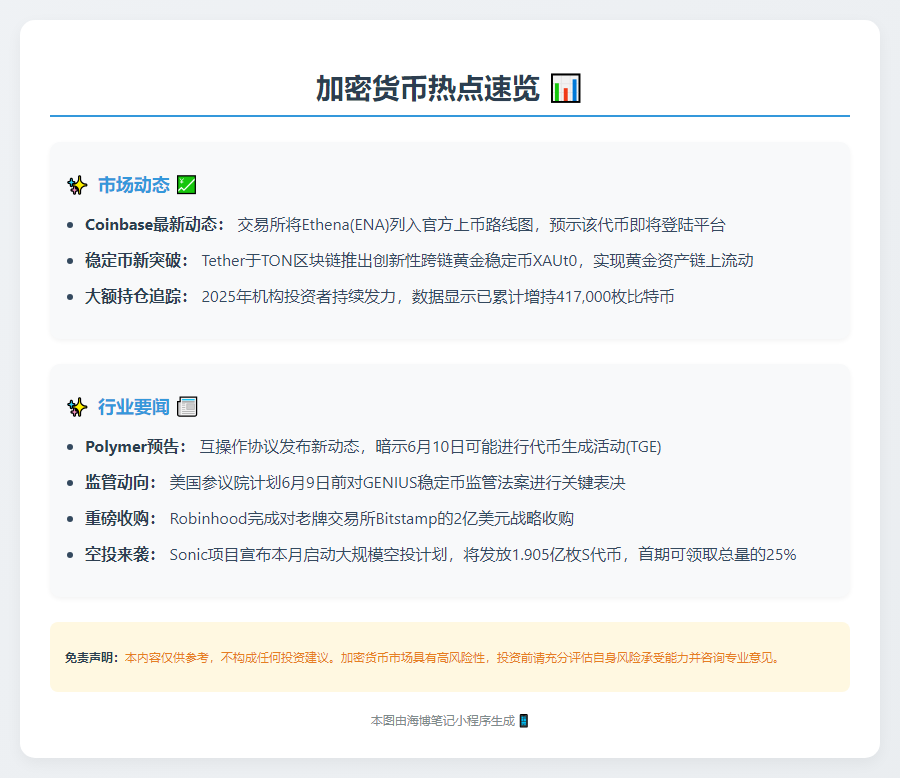Screen dimensions: 900x778
Task: Click the sparkle icon before 市场动态
Action: tap(77, 185)
